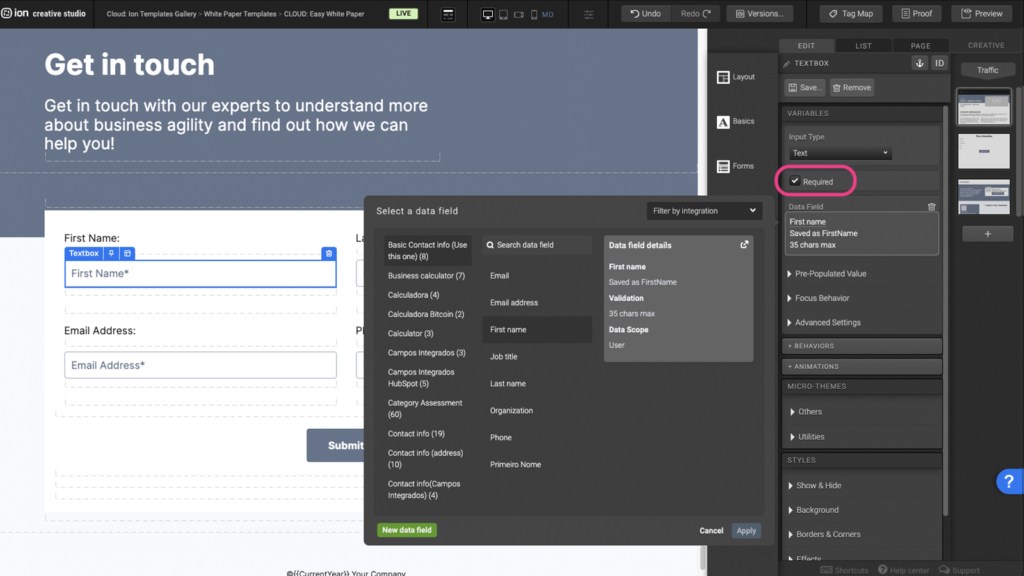This screenshot has height=576, width=1024.
Task: Open the blue help question mark
Action: click(1008, 482)
